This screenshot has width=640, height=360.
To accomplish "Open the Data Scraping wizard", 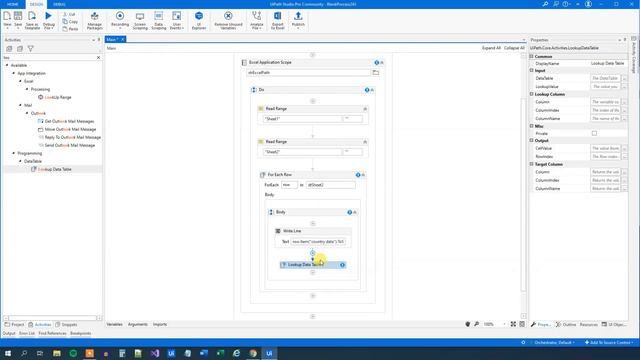I will [158, 20].
